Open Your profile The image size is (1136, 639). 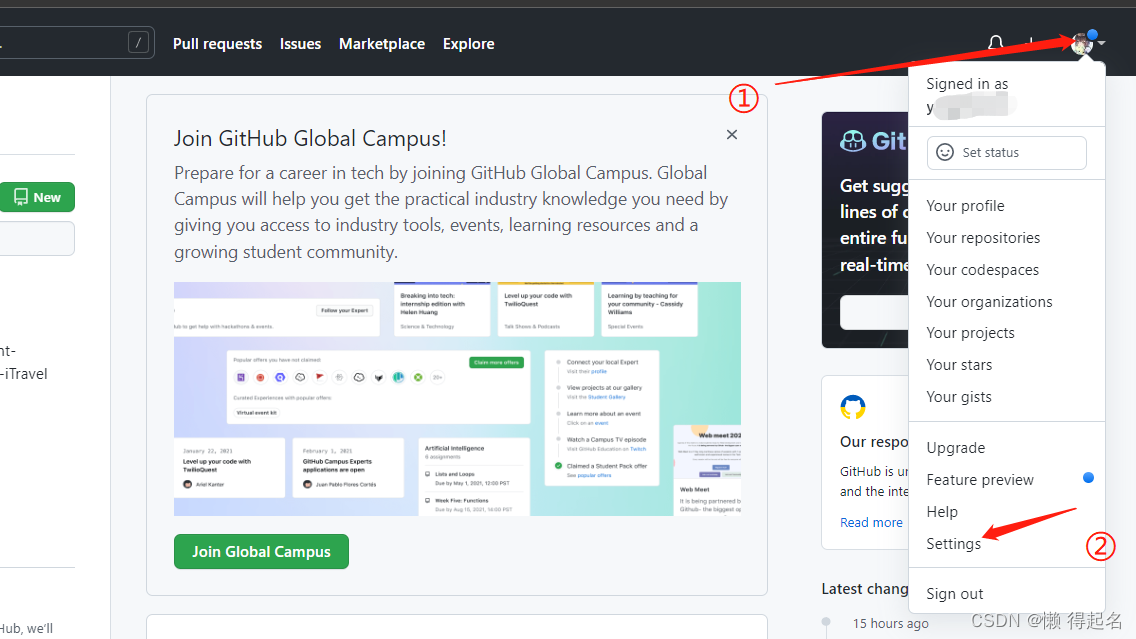coord(965,206)
